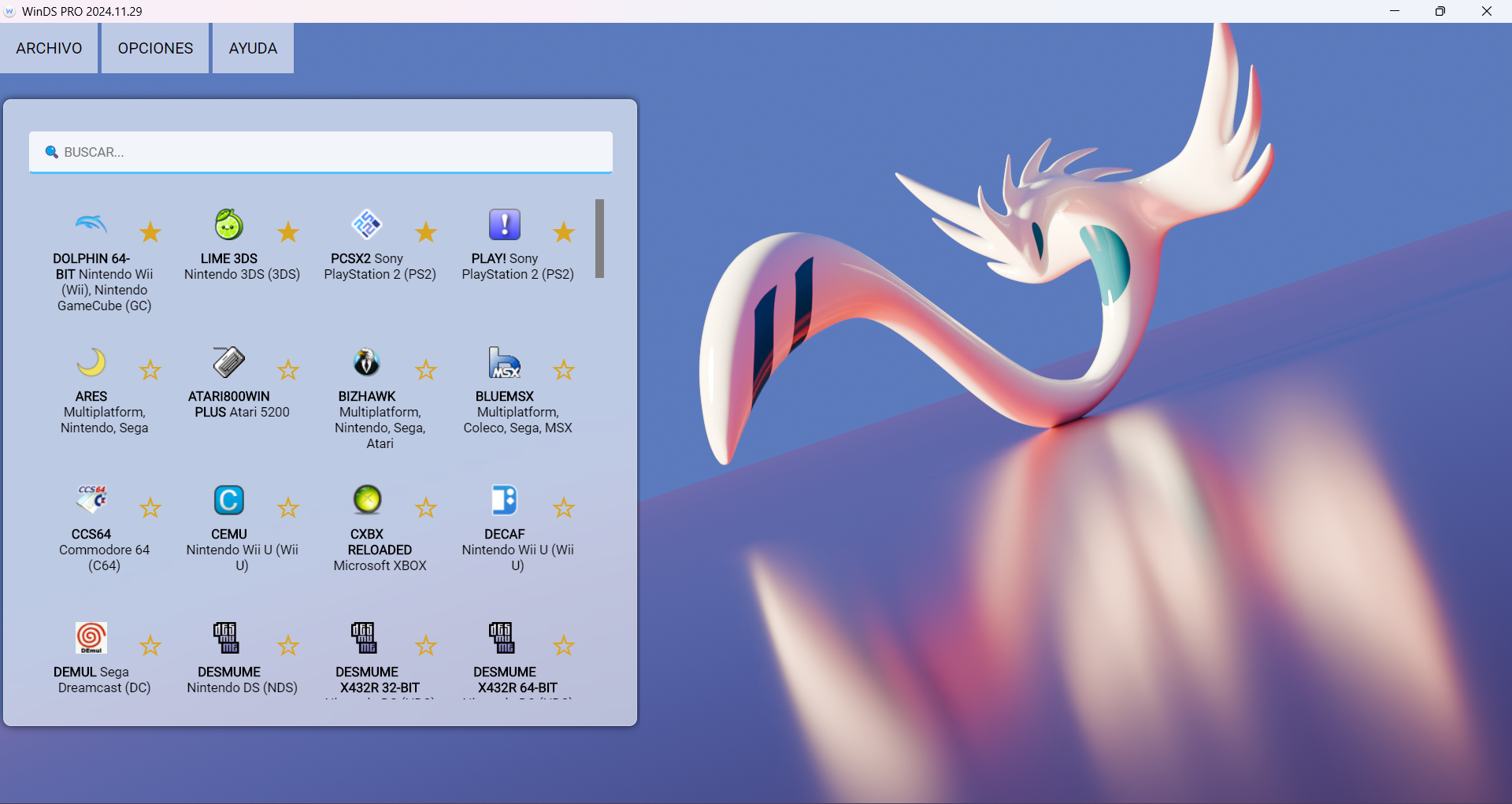
Task: Remove Play! from favorites star
Action: 564,232
